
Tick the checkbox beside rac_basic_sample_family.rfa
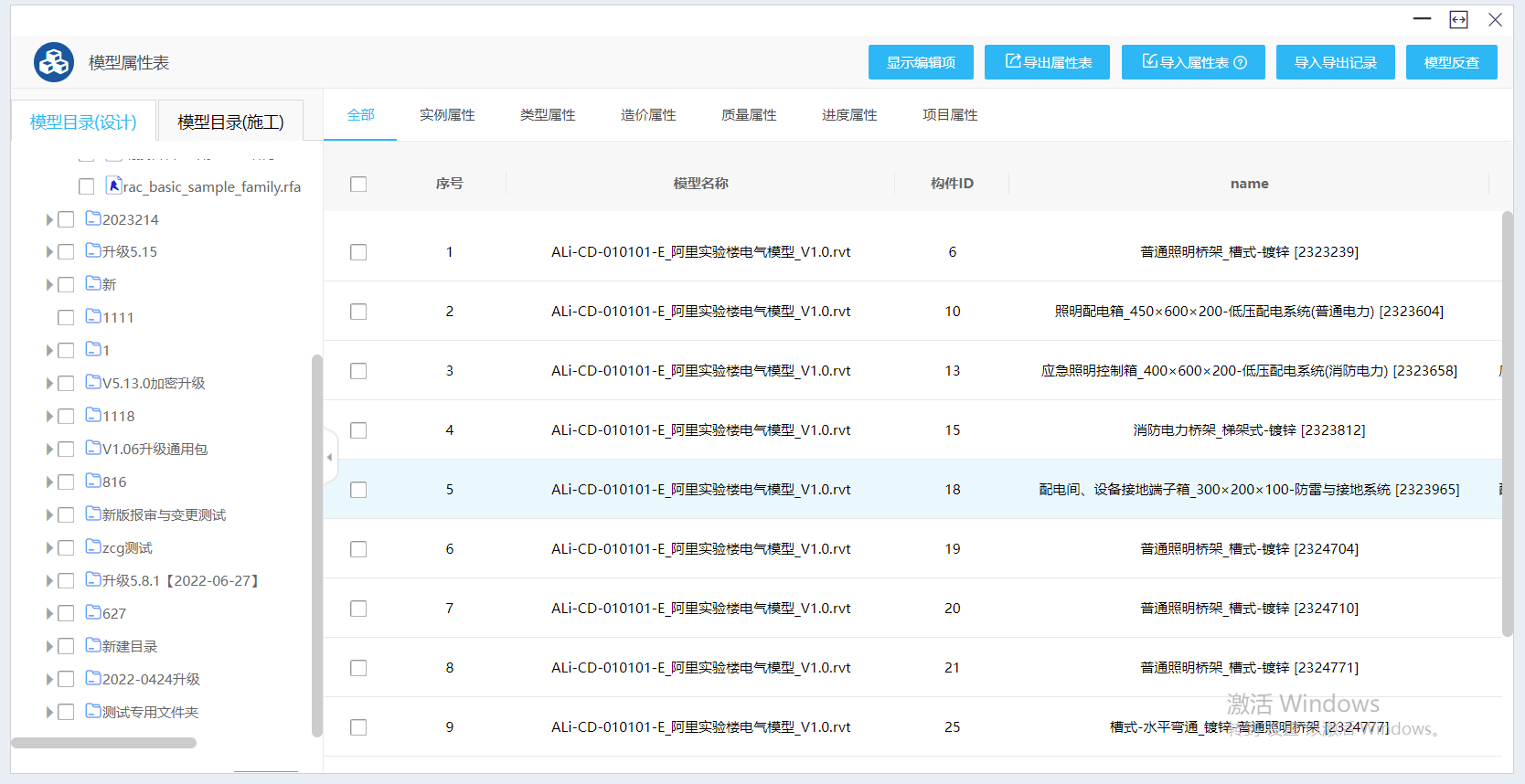87,186
